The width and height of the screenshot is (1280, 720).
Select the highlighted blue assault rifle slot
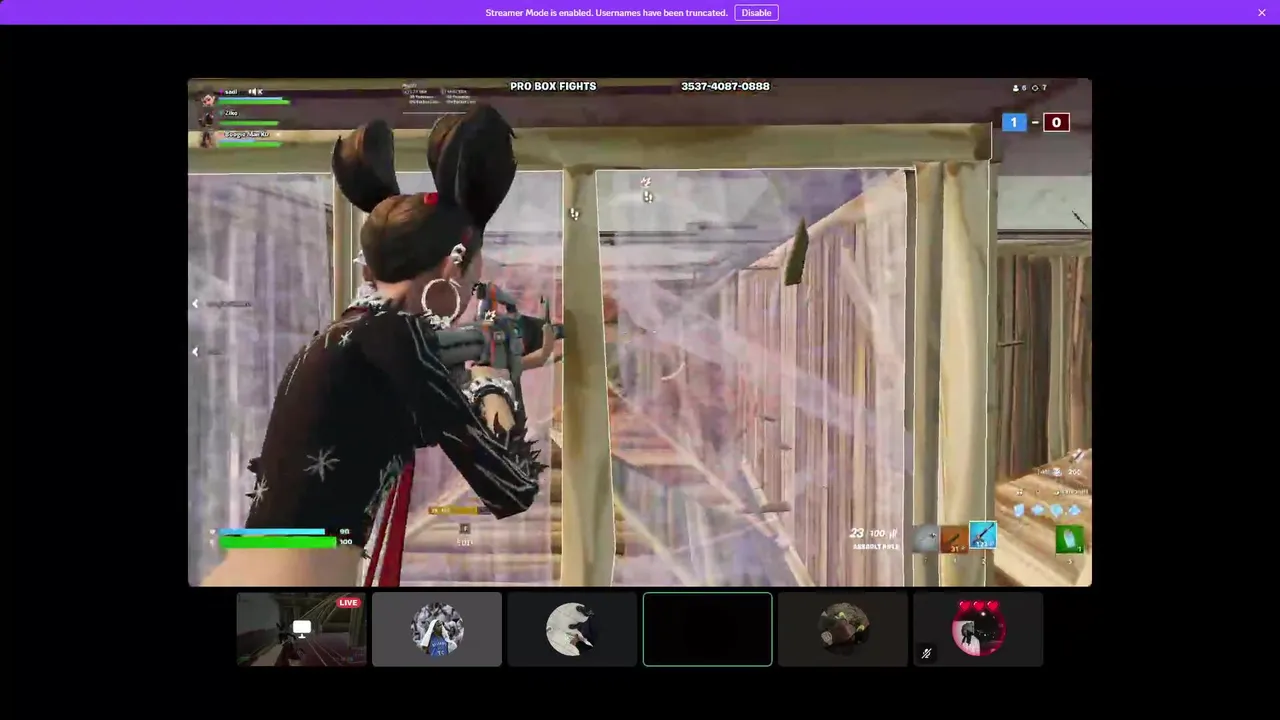tap(982, 535)
